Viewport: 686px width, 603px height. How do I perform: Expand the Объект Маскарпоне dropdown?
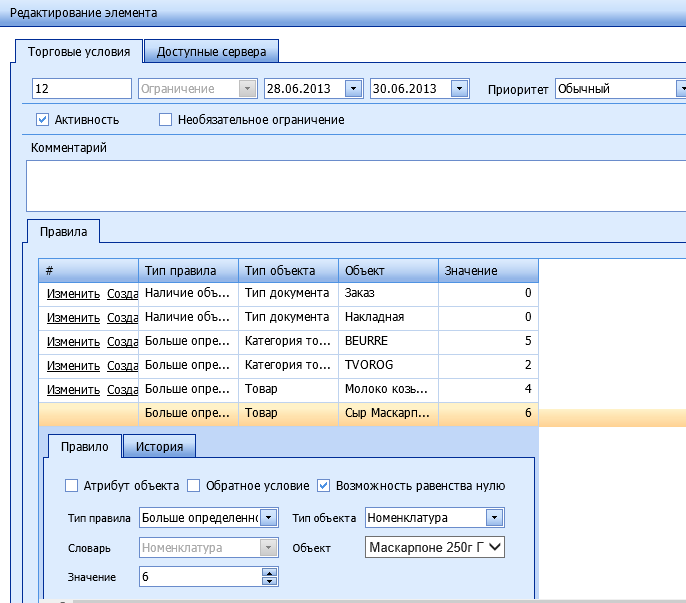pyautogui.click(x=494, y=547)
